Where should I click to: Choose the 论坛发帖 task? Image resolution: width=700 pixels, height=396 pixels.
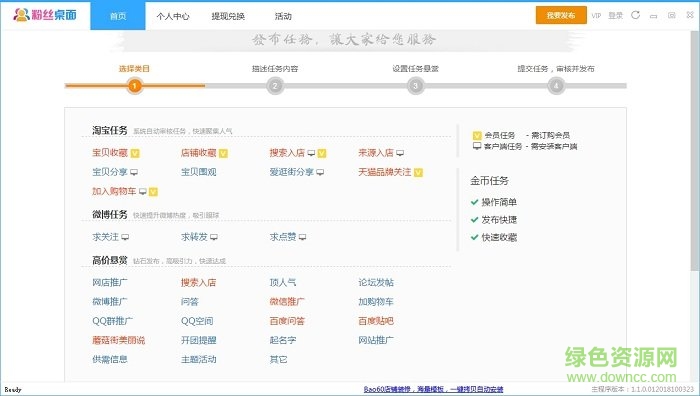[x=376, y=282]
